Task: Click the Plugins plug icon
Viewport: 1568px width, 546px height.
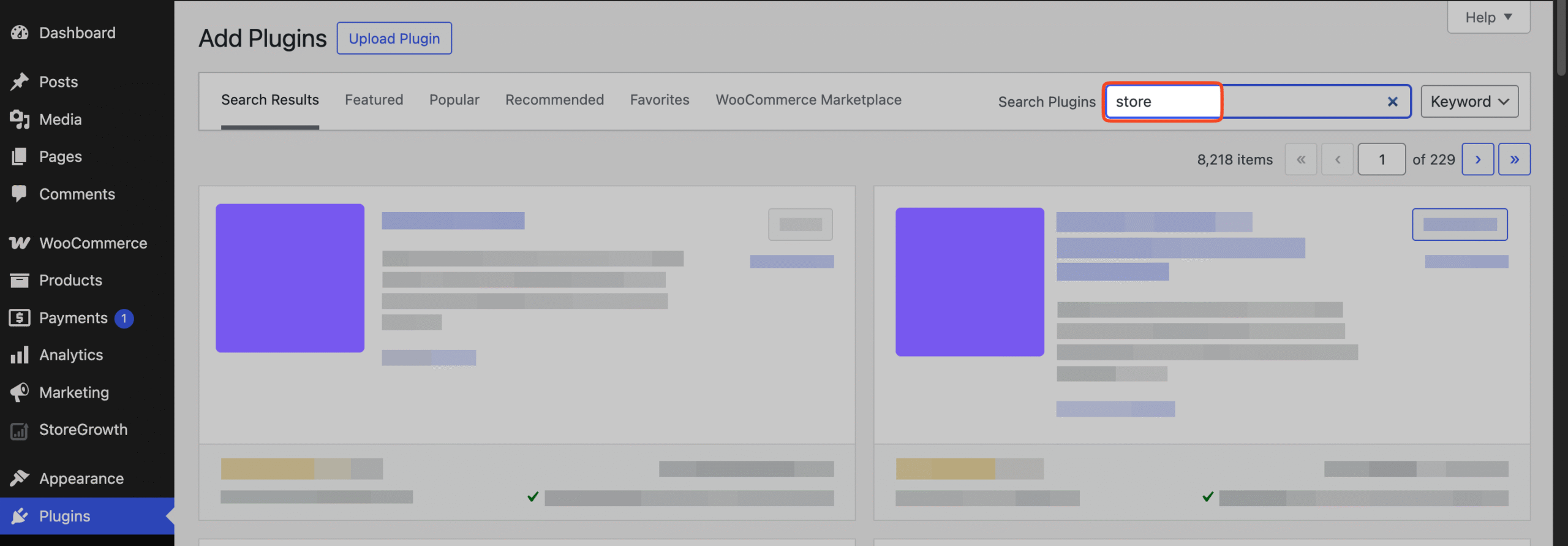Action: (x=20, y=516)
